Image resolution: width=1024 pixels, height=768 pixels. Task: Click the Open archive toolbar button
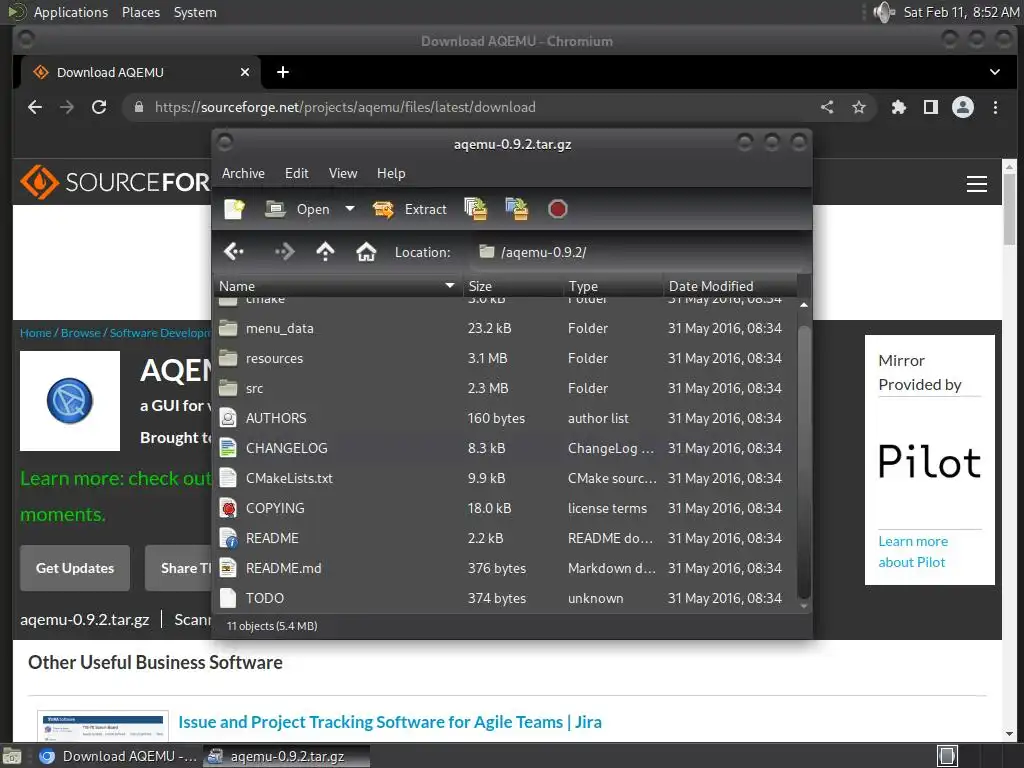point(298,209)
